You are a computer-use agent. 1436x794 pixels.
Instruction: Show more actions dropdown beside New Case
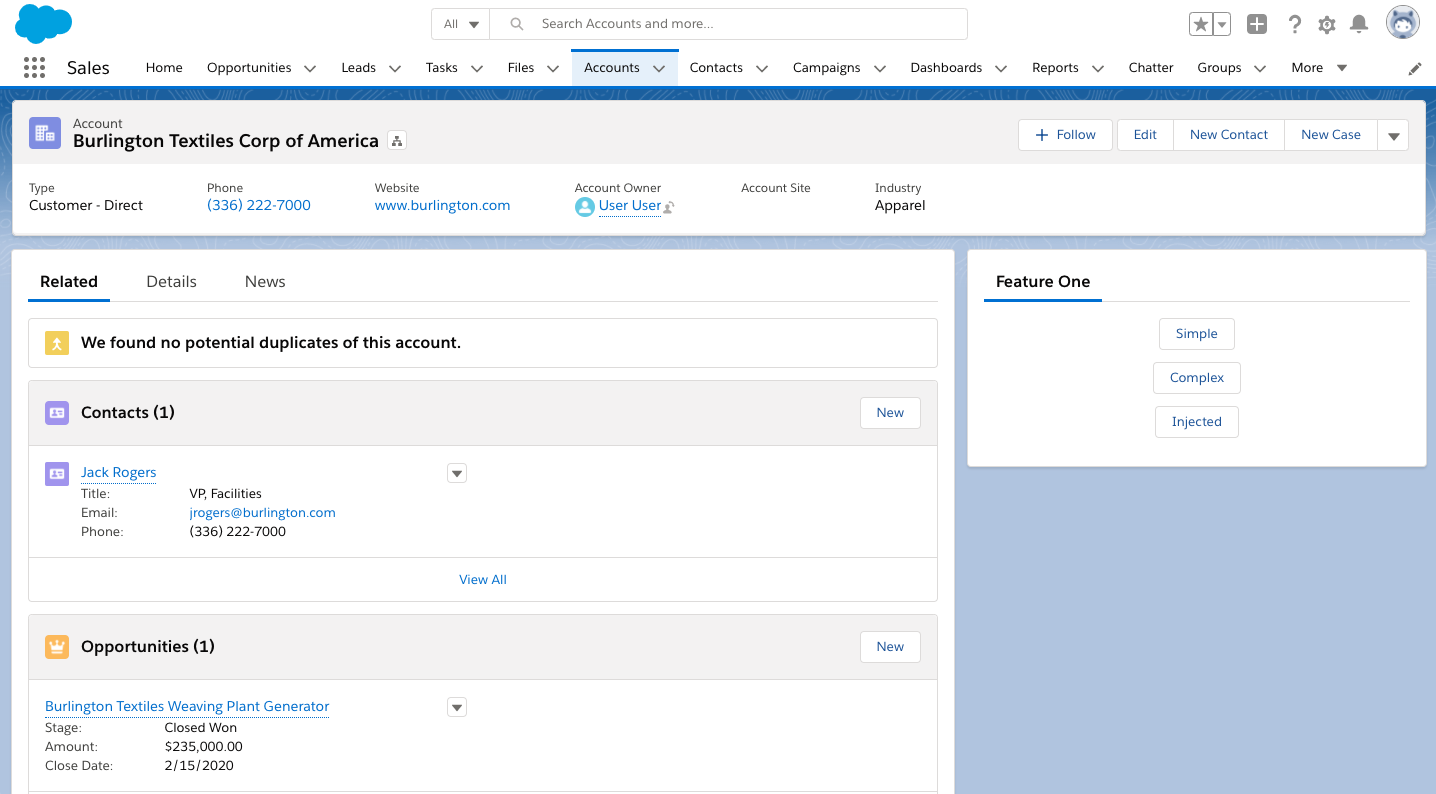coord(1393,135)
